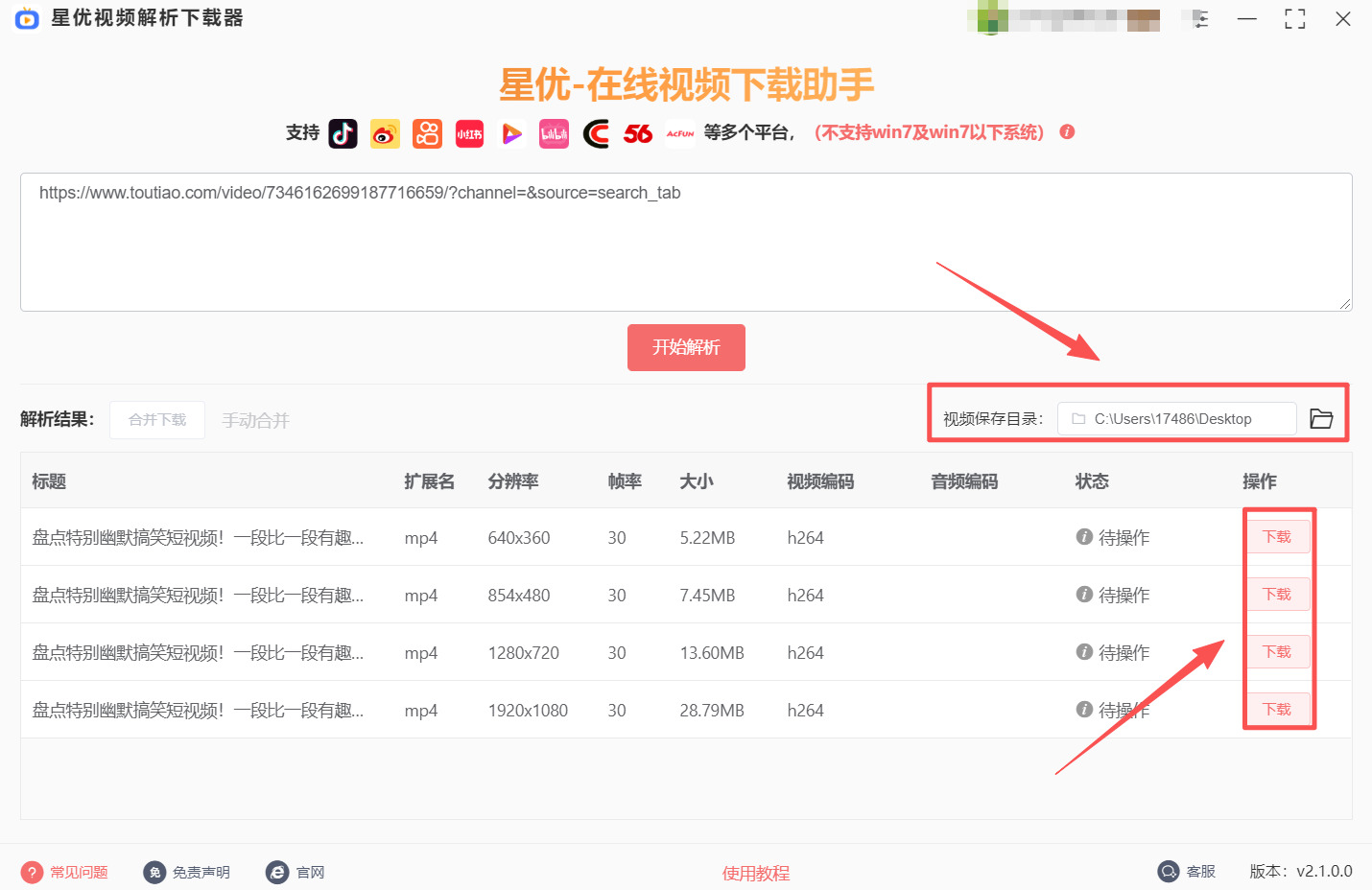Click the version v2.1.0.0 label
The height and width of the screenshot is (890, 1372).
[x=1301, y=871]
